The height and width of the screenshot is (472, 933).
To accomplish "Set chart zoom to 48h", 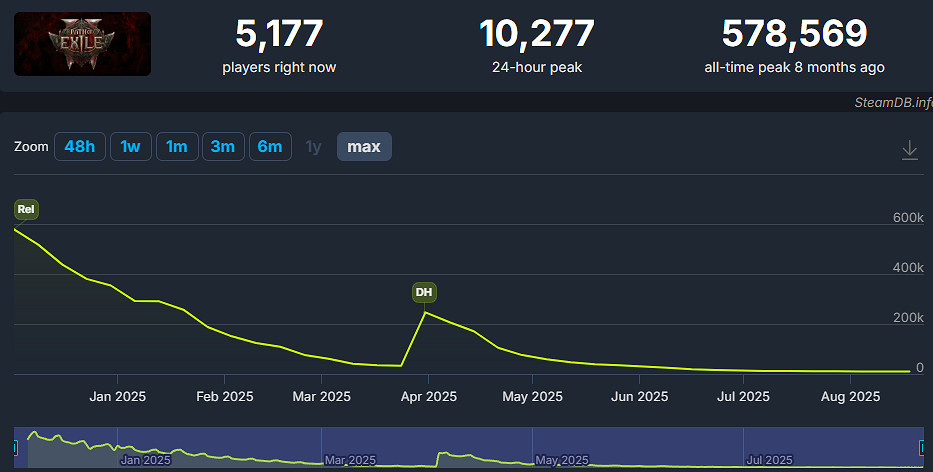I will coord(79,147).
